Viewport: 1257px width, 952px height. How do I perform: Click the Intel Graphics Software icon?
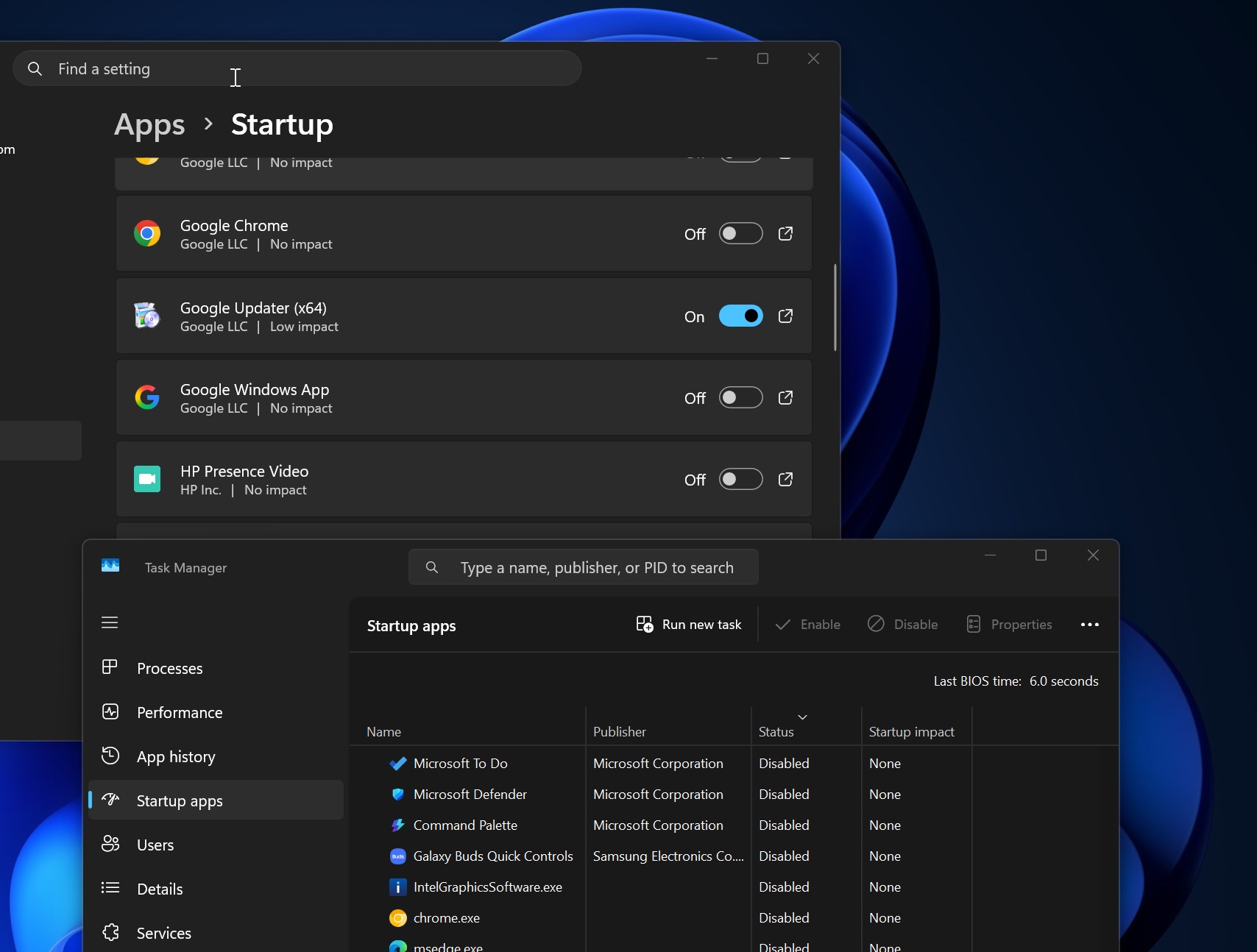click(x=398, y=887)
